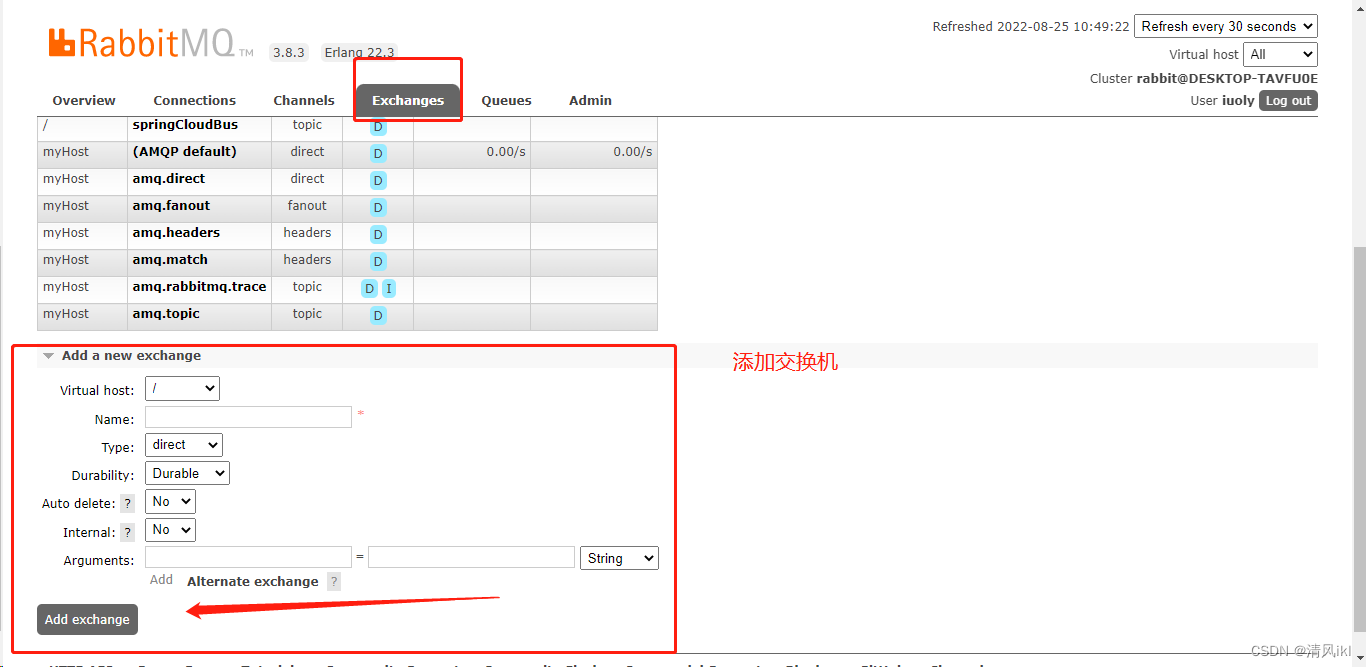Click D badge in amq.headers row
1366x667 pixels.
(378, 235)
